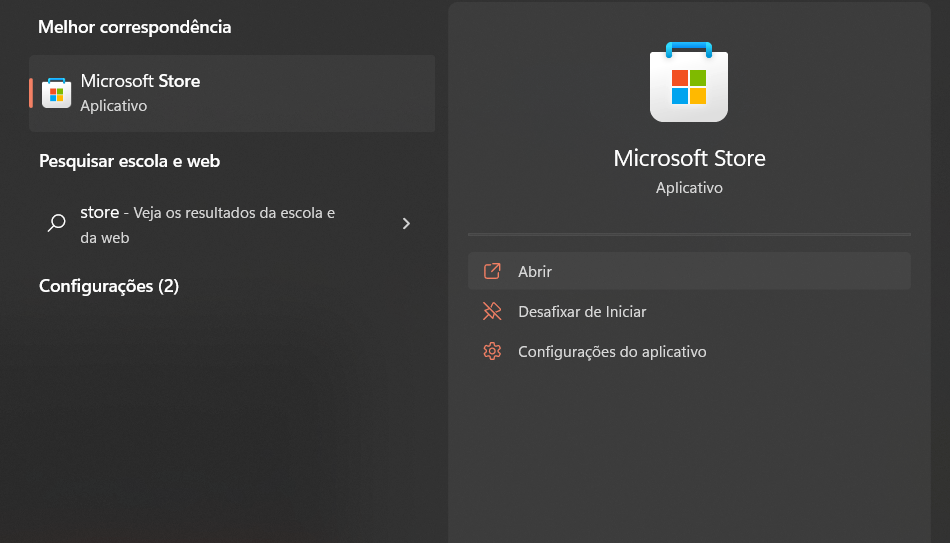Click Abrir to open Microsoft Store

(689, 271)
